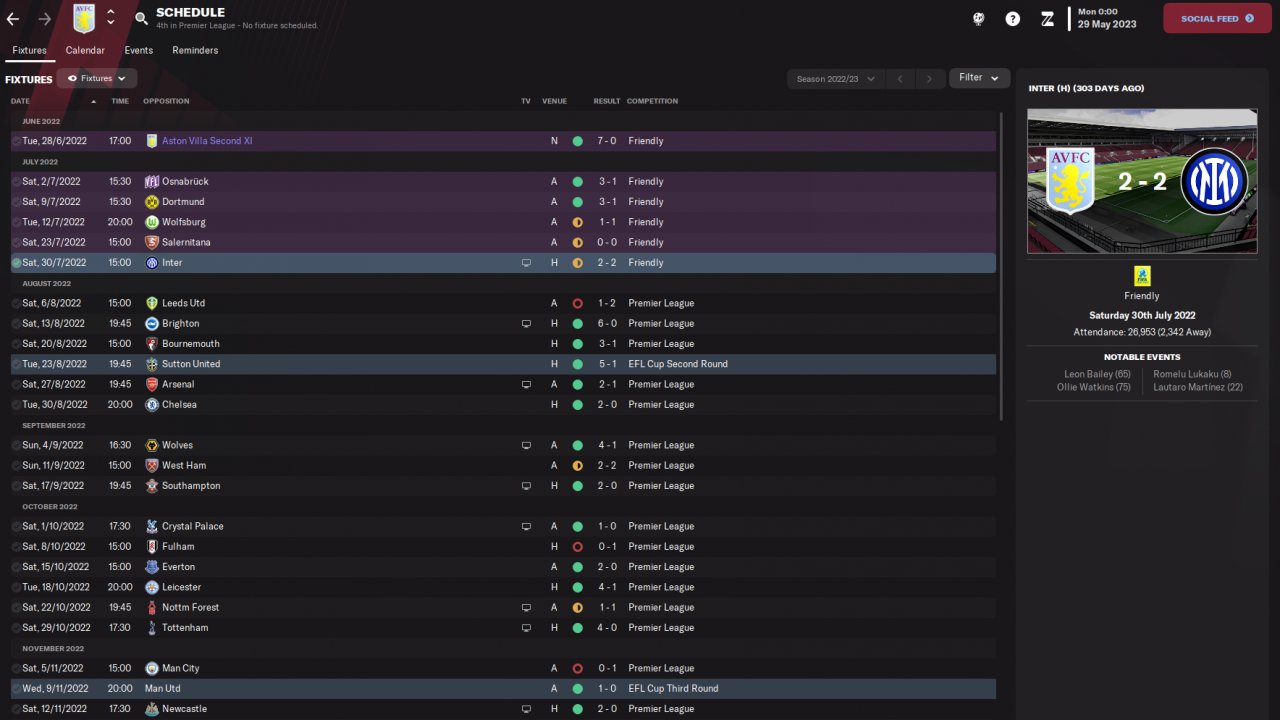Open the Fixtures view dropdown
Screen dimensions: 1280x720
pos(97,78)
